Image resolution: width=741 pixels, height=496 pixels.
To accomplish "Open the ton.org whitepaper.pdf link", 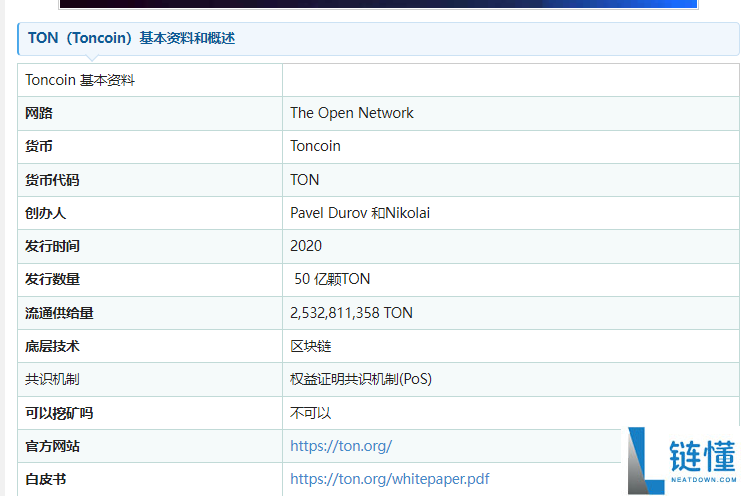I will pos(389,479).
